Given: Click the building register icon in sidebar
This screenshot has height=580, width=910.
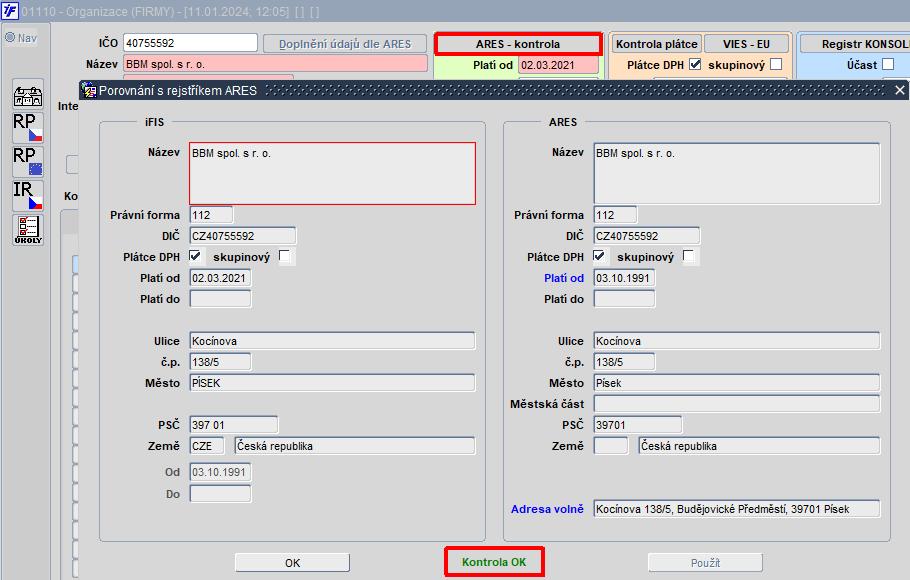Looking at the screenshot, I should 28,95.
